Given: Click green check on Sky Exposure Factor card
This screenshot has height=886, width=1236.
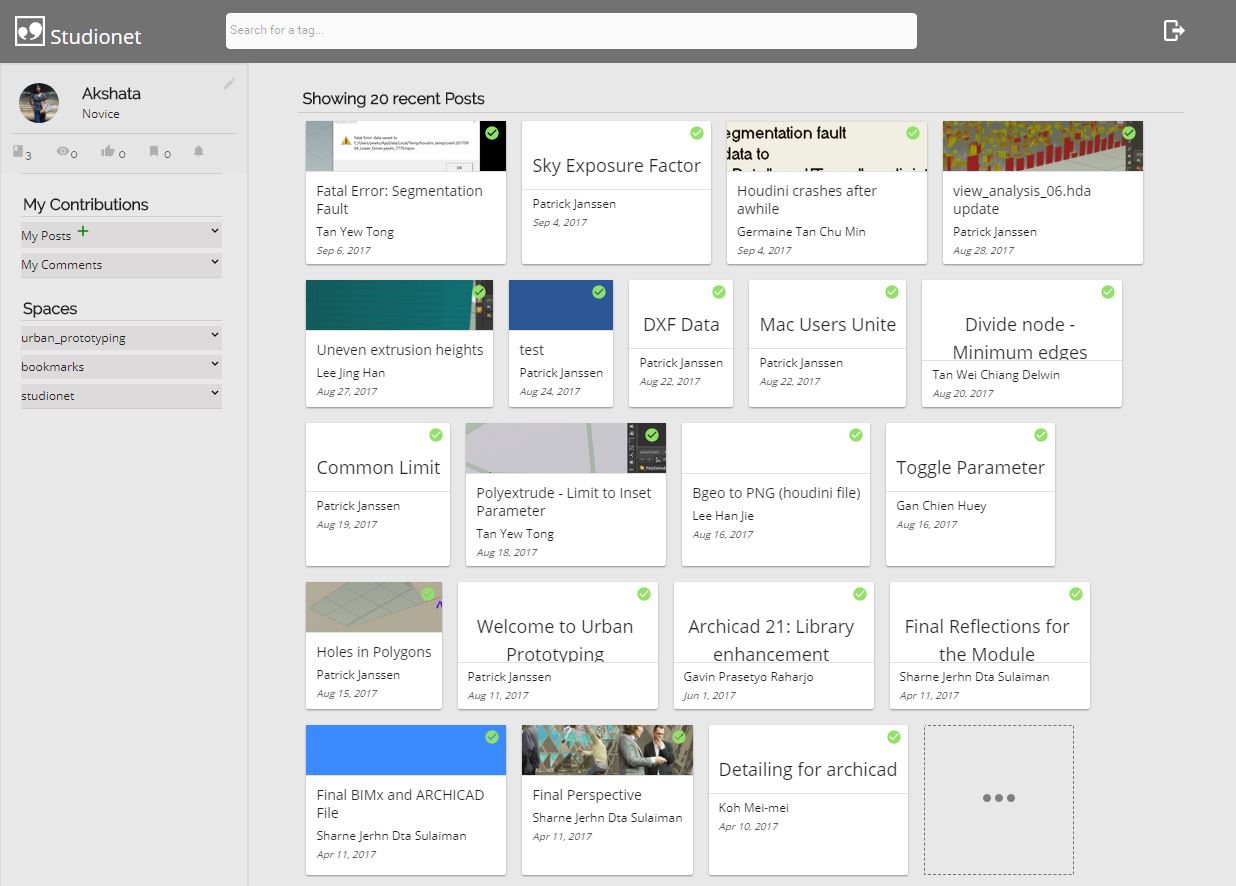Looking at the screenshot, I should [x=697, y=133].
